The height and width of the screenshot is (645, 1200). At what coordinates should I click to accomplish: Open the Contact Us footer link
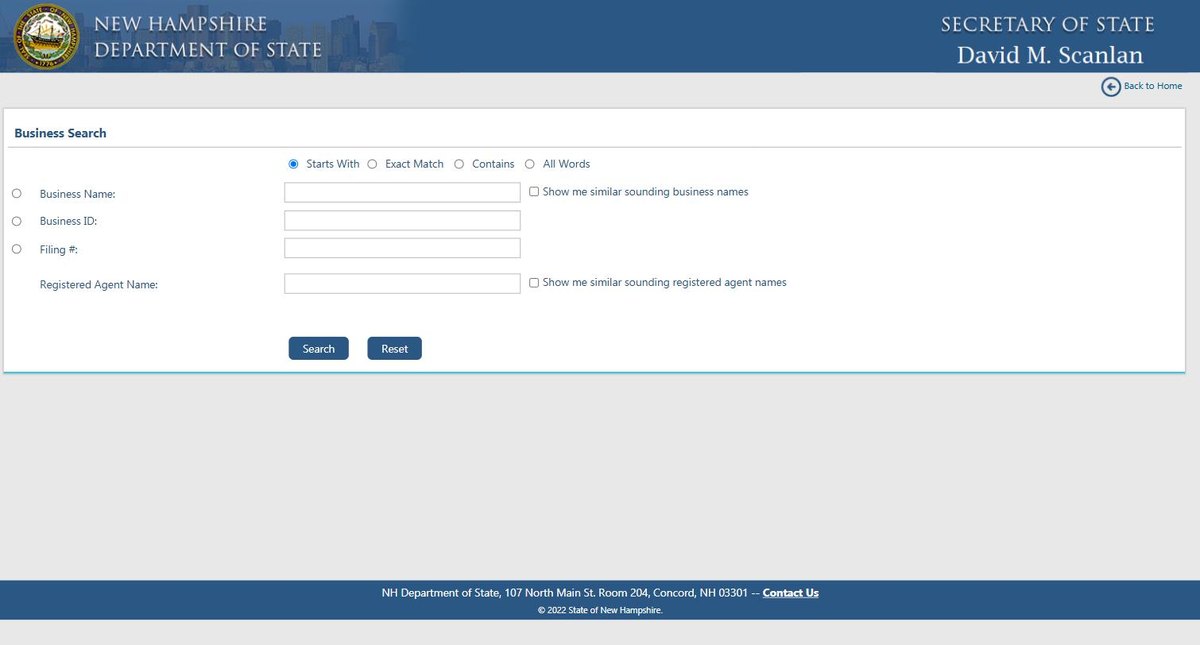pyautogui.click(x=790, y=593)
